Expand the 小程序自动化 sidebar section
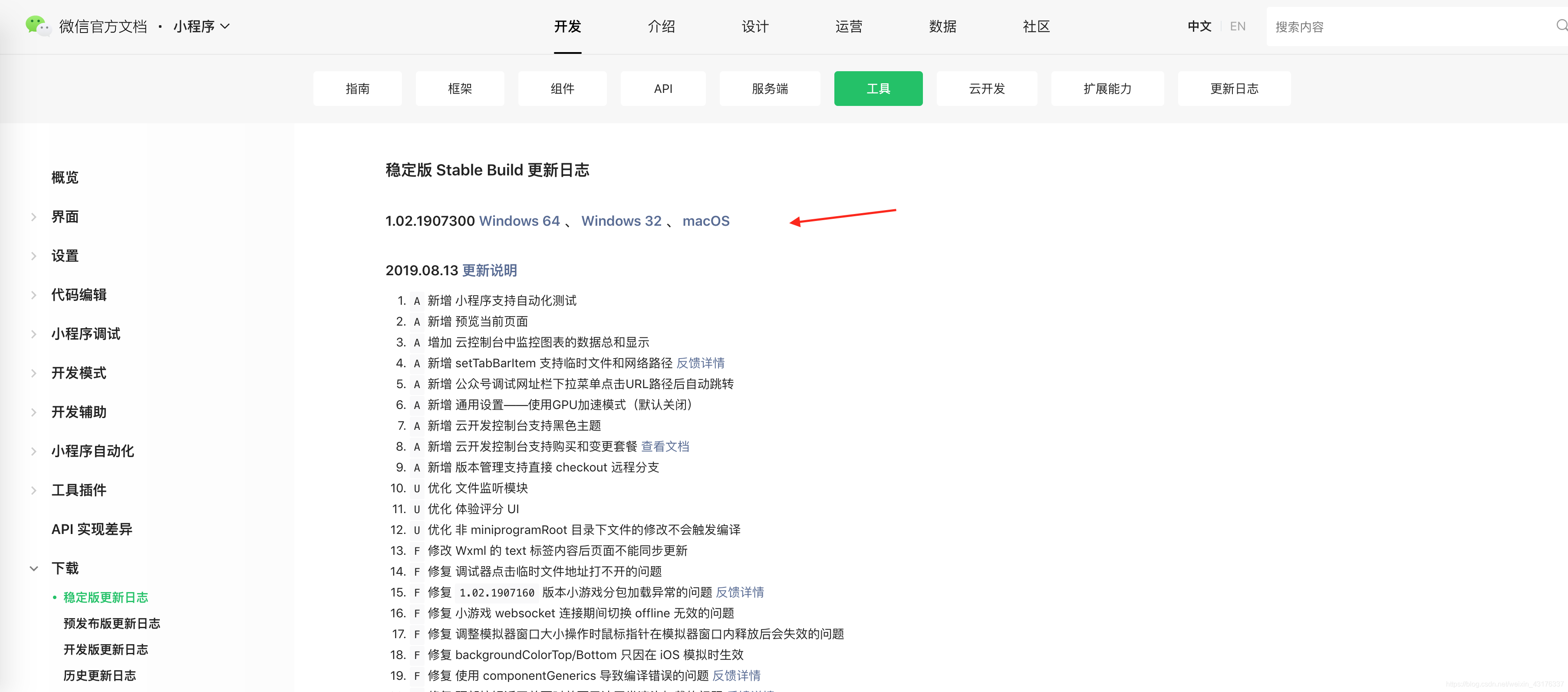 [34, 451]
